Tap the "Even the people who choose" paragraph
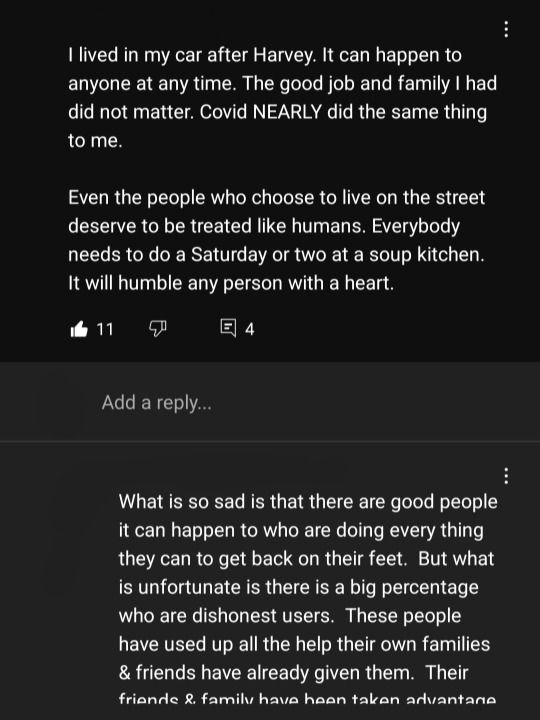 276,240
